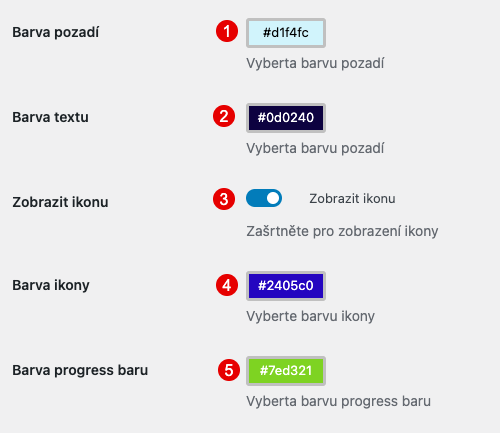Open the #7ed321 progress bar color picker
Image resolution: width=500 pixels, height=433 pixels.
(286, 371)
